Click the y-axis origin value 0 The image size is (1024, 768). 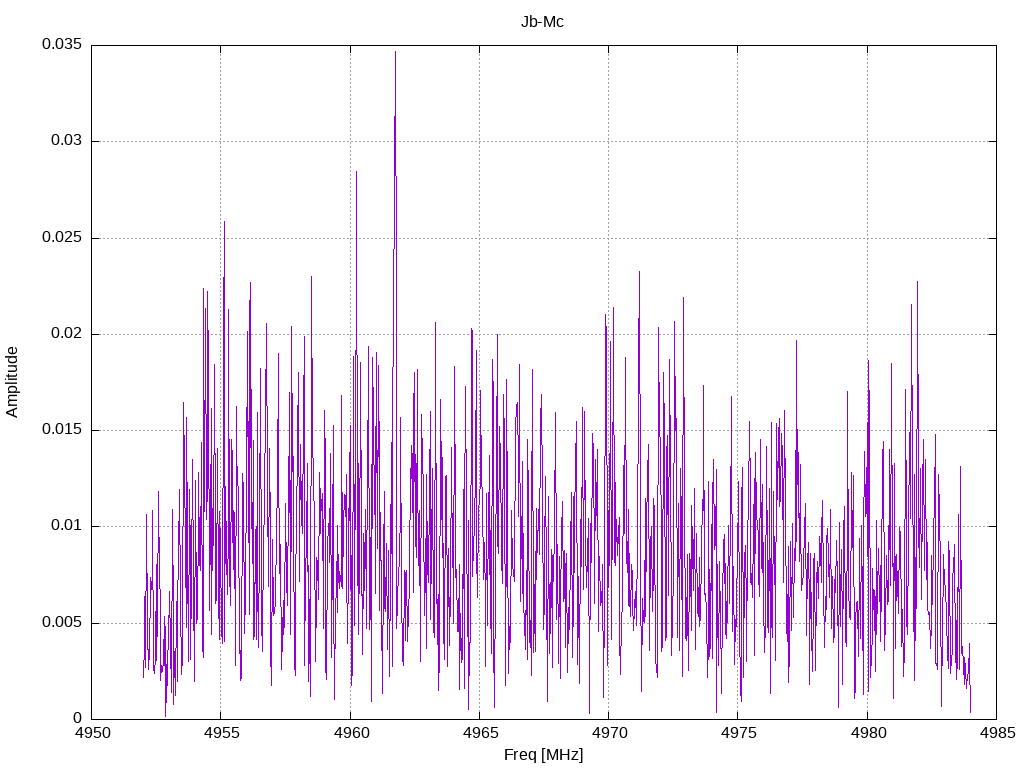pos(78,718)
